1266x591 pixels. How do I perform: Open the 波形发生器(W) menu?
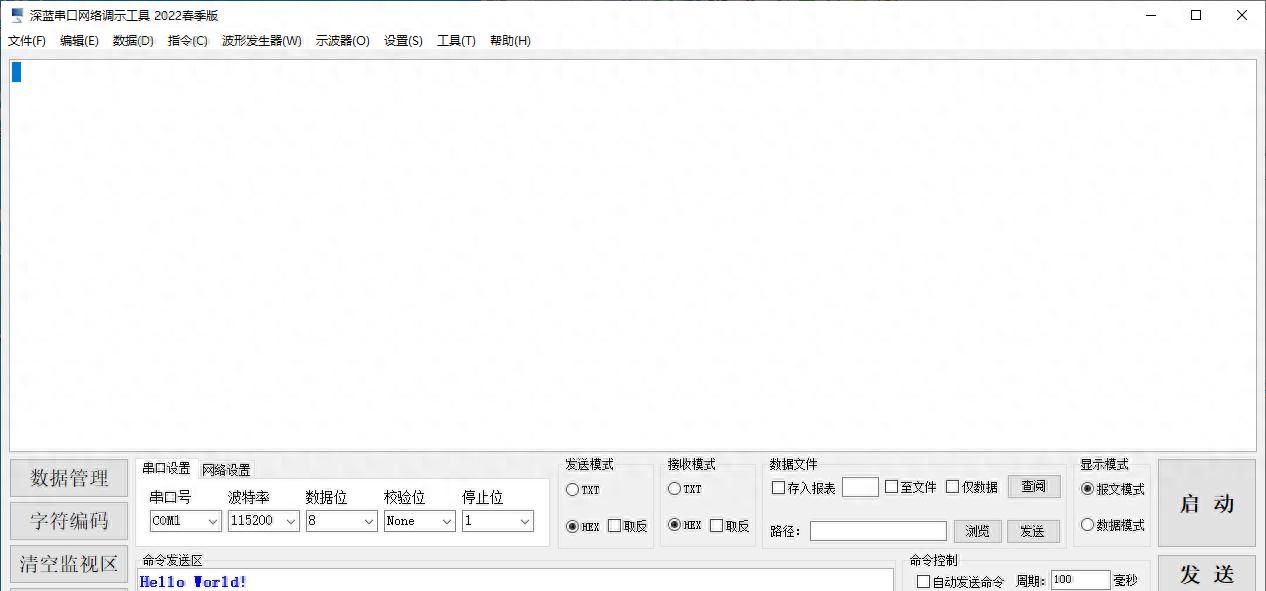click(261, 41)
